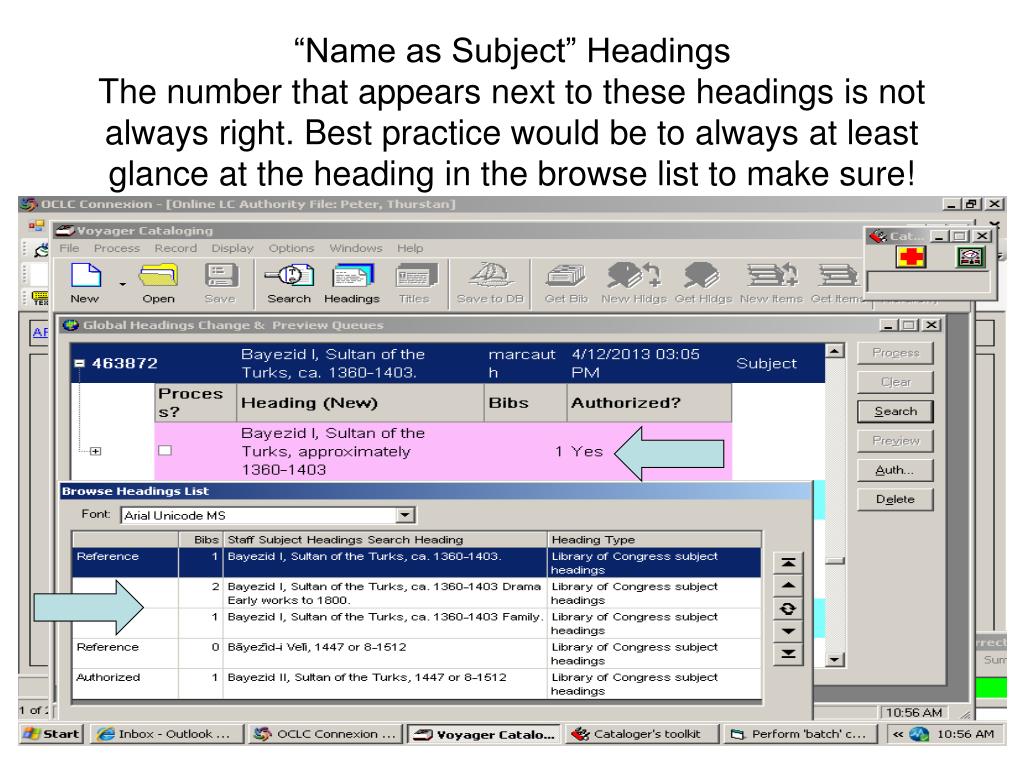Click the Windows Start button

coord(52,734)
